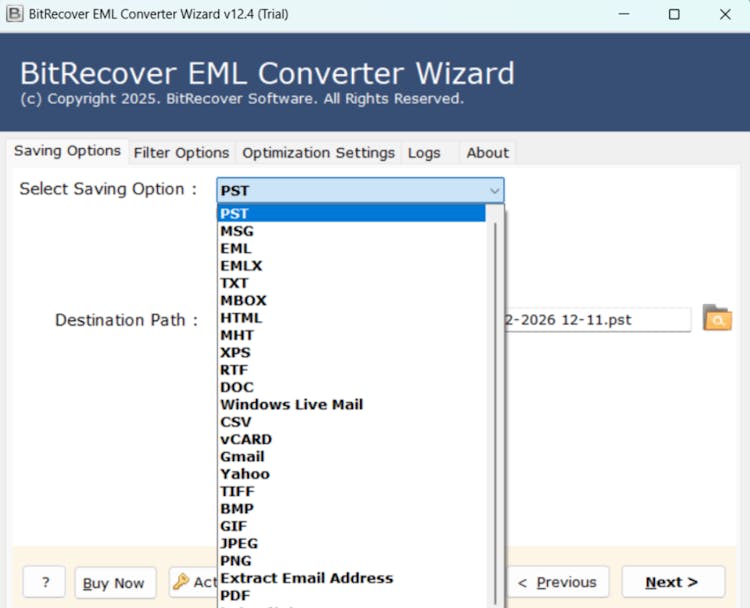Choose the HTML output format
750x608 pixels.
pos(241,318)
